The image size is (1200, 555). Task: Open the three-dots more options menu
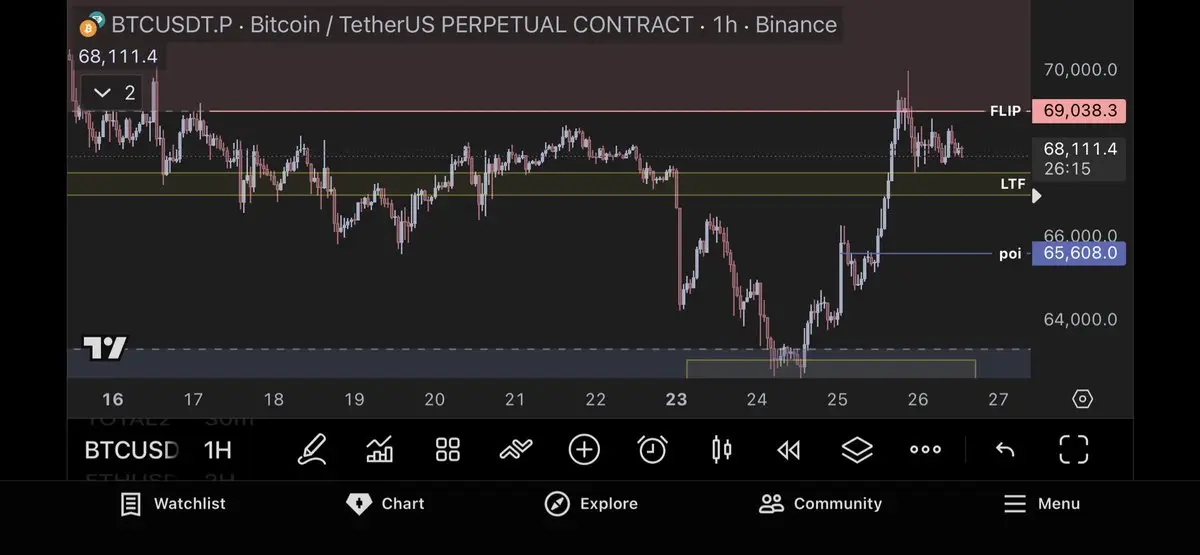[925, 450]
